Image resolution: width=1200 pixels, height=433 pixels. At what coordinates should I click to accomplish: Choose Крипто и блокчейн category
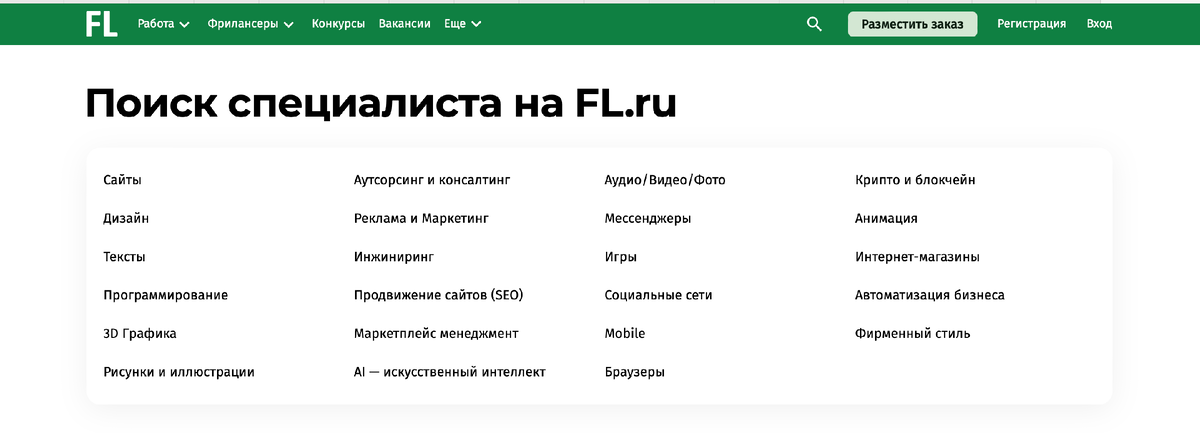click(915, 180)
